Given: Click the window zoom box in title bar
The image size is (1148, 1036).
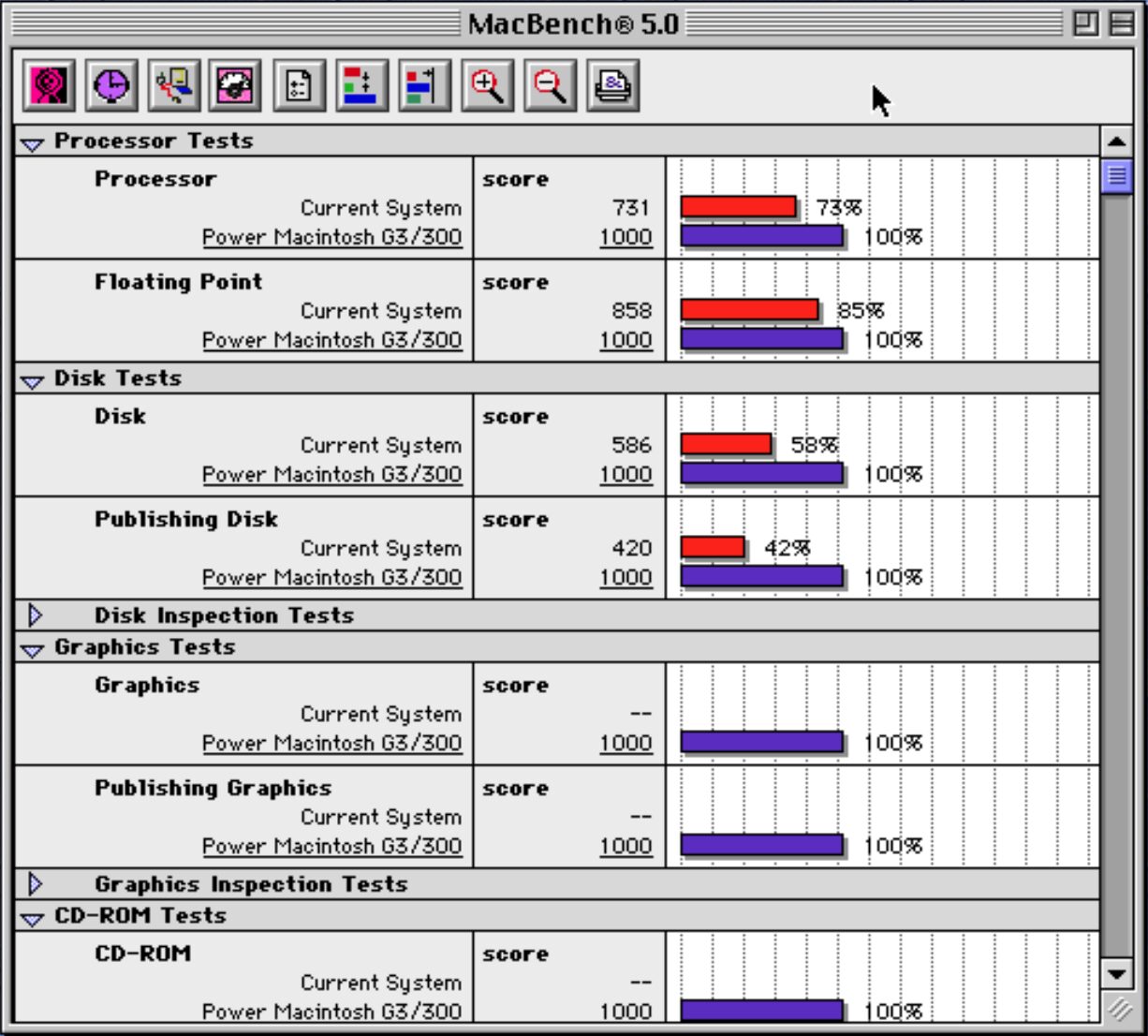Looking at the screenshot, I should click(x=1085, y=23).
